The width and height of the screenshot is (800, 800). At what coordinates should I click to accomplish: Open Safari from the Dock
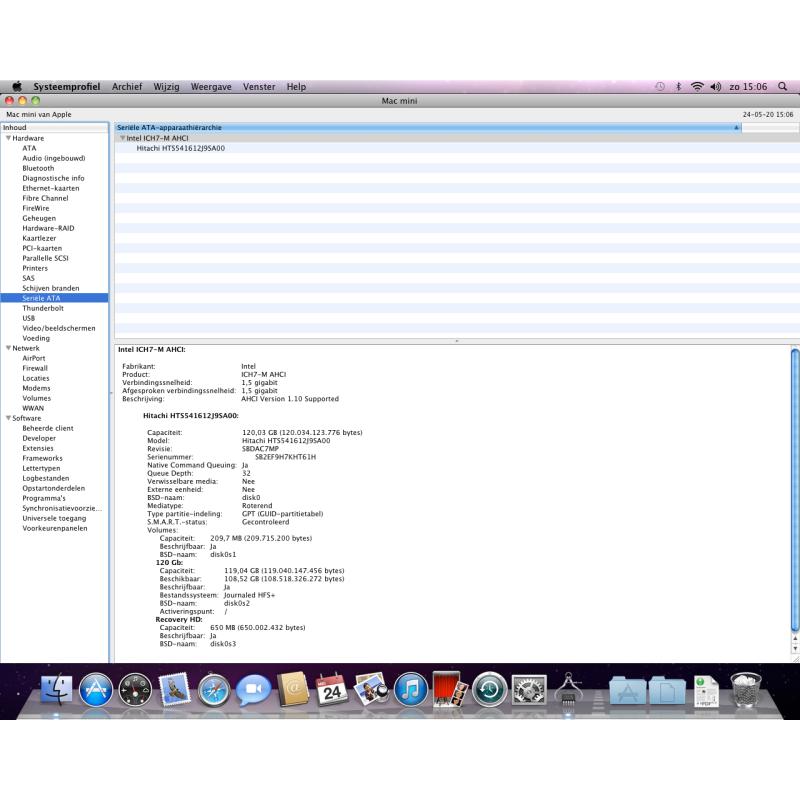click(x=214, y=689)
